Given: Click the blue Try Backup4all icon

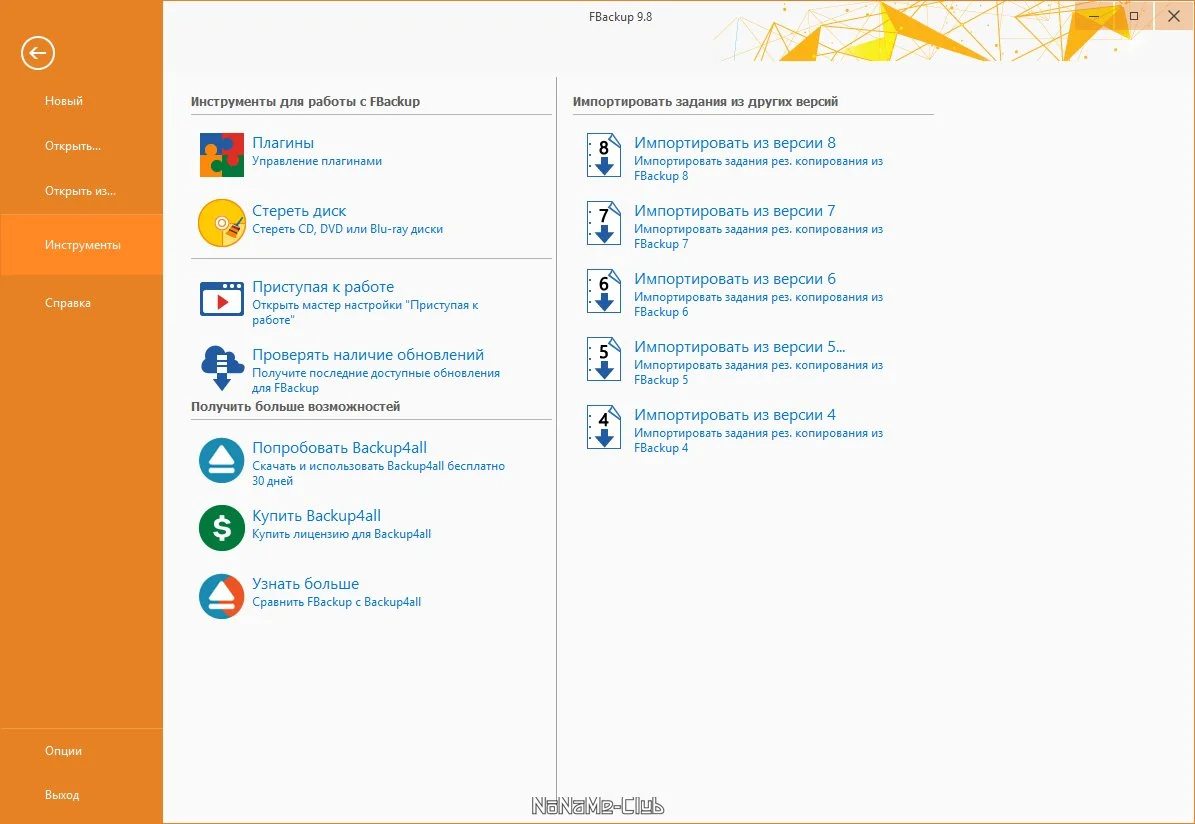Looking at the screenshot, I should 222,460.
